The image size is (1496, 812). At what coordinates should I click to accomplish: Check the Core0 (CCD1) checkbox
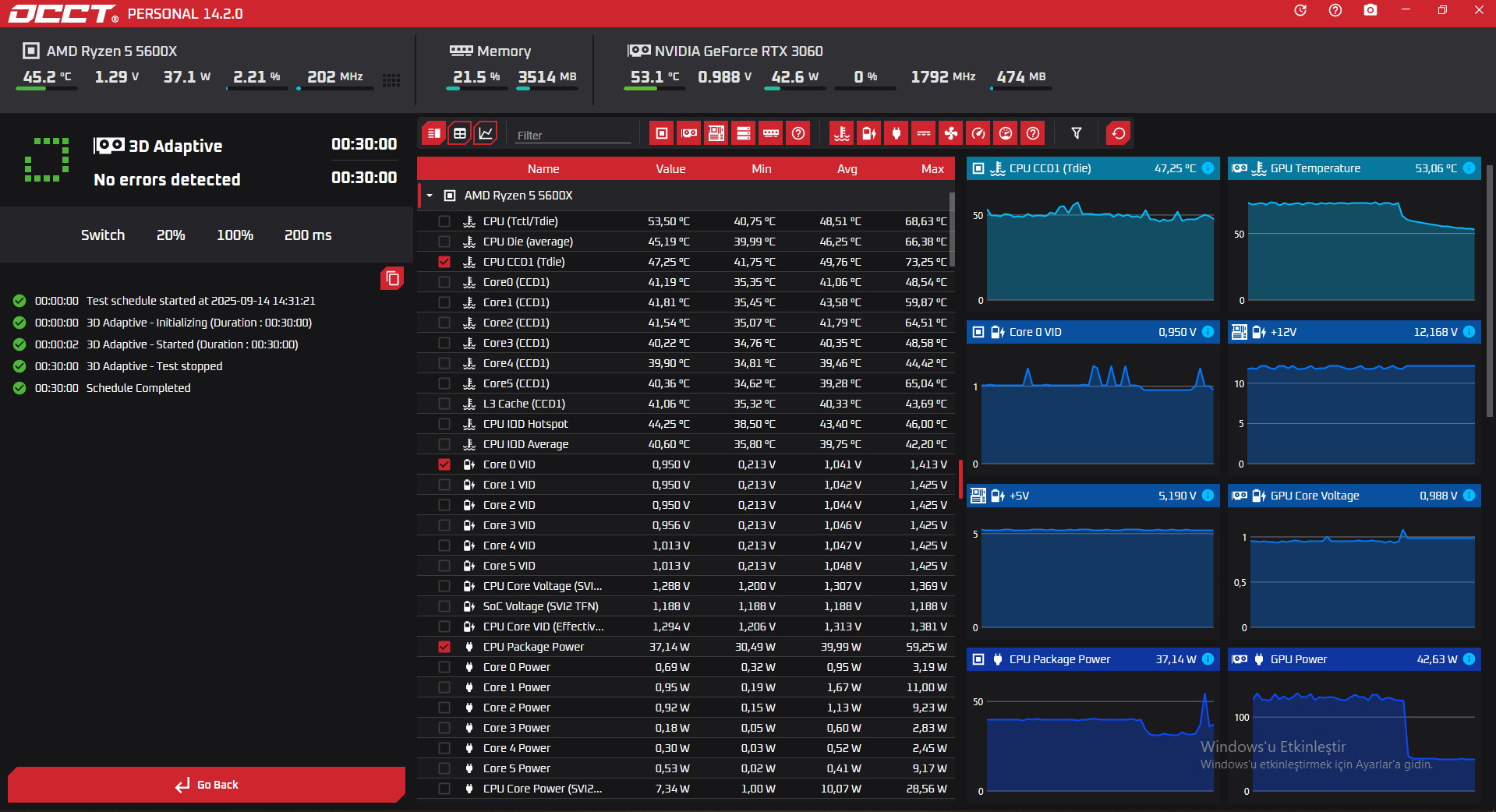[444, 282]
